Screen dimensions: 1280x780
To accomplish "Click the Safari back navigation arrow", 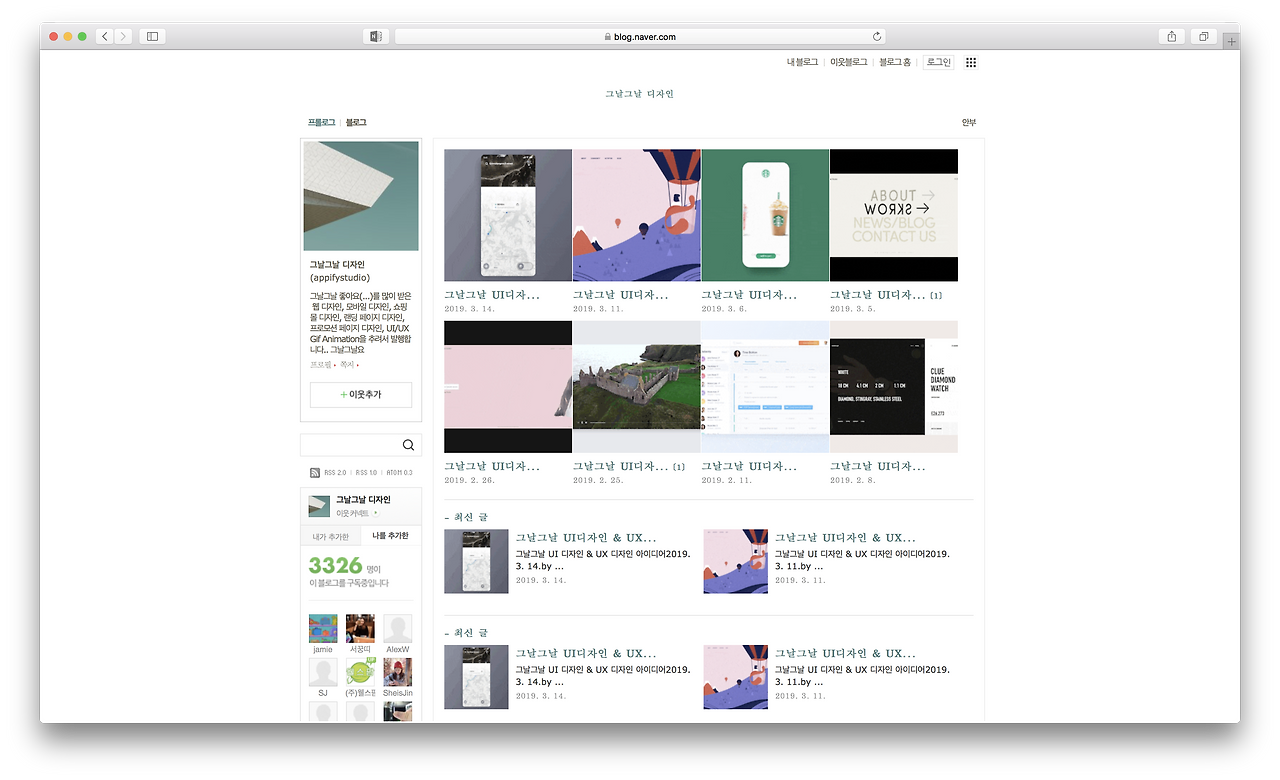I will (x=104, y=36).
